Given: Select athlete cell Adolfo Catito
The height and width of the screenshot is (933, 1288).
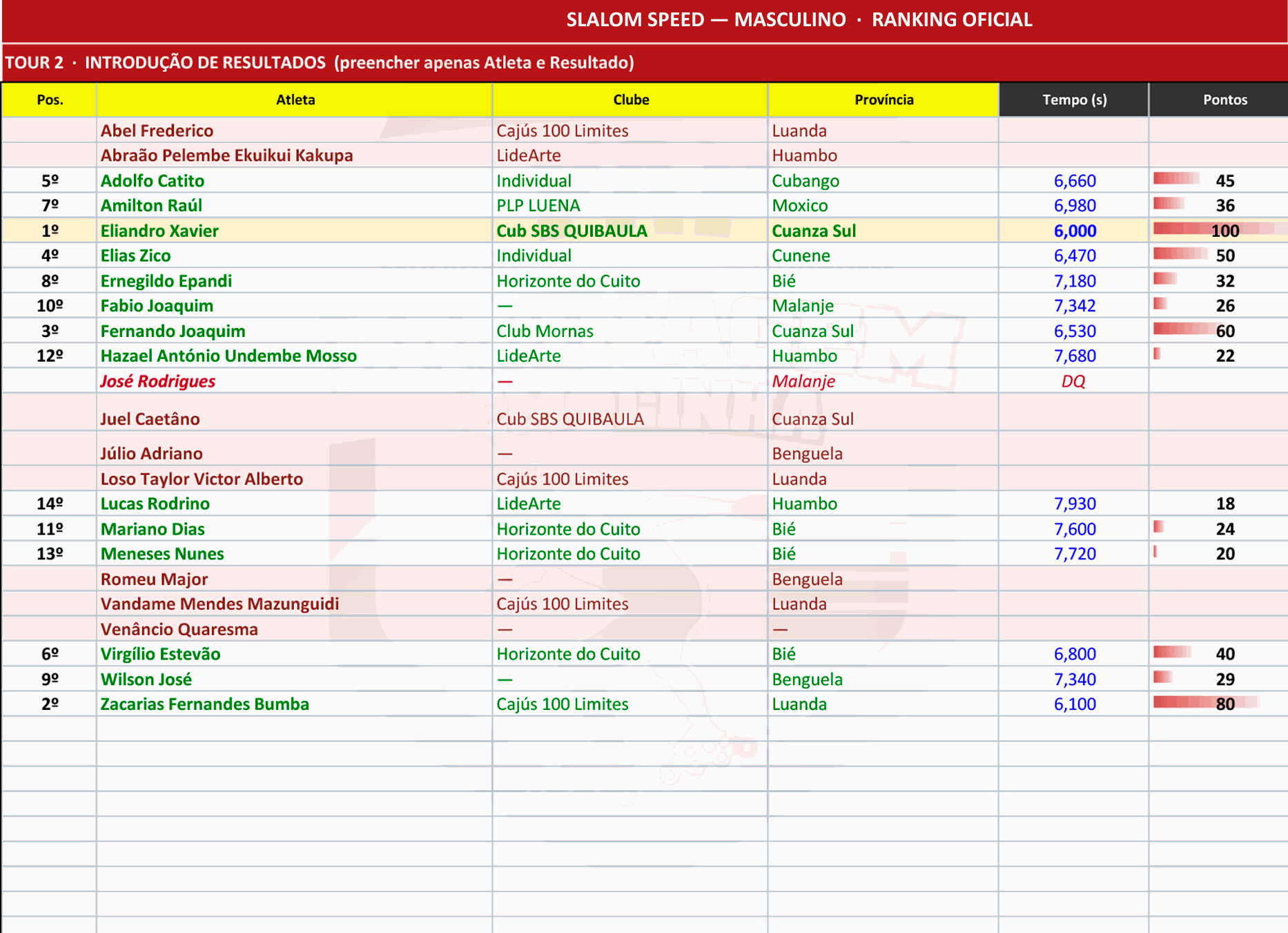Looking at the screenshot, I should [295, 180].
